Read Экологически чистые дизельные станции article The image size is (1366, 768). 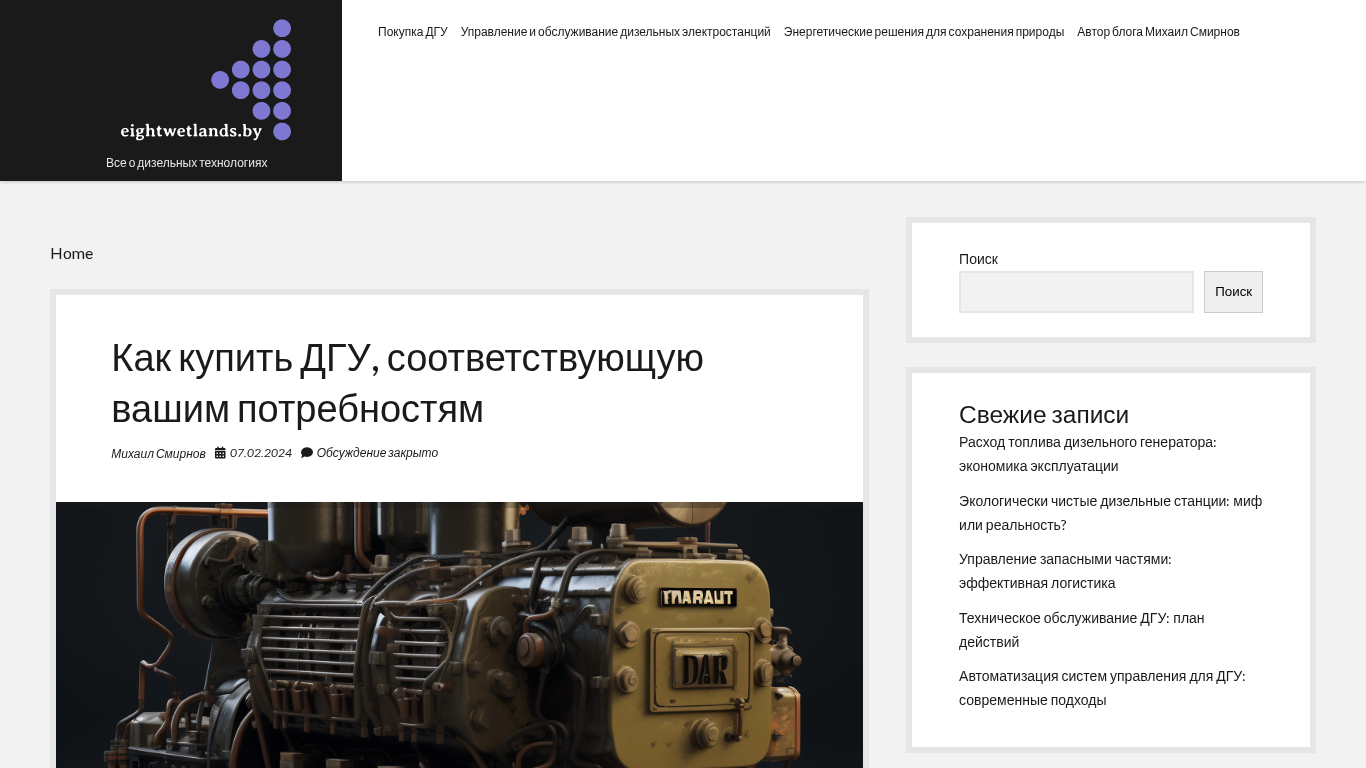coord(1110,513)
